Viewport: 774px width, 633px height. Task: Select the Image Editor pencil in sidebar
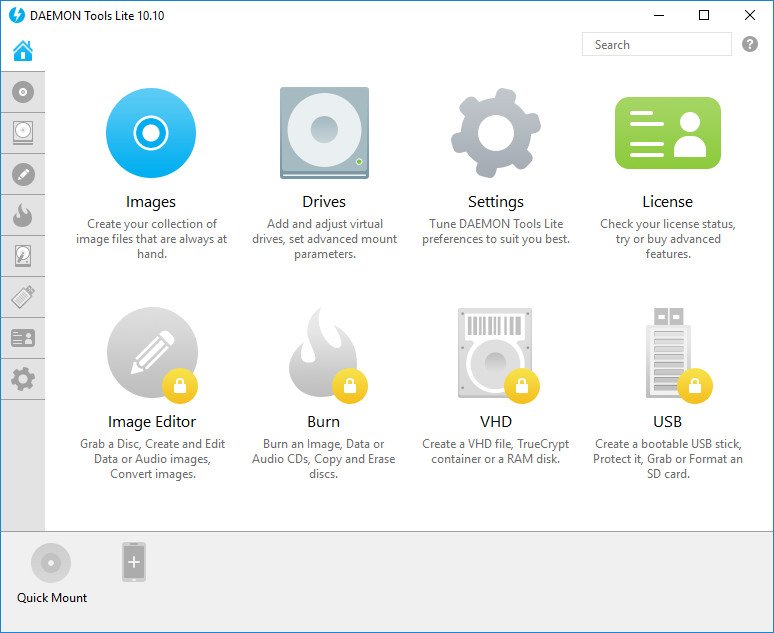pyautogui.click(x=23, y=174)
